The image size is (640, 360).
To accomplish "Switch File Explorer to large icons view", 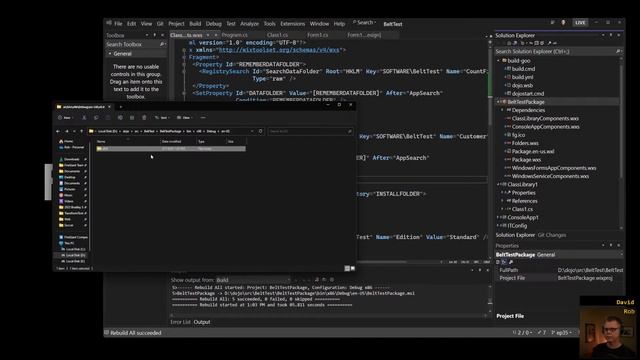I will [x=353, y=268].
